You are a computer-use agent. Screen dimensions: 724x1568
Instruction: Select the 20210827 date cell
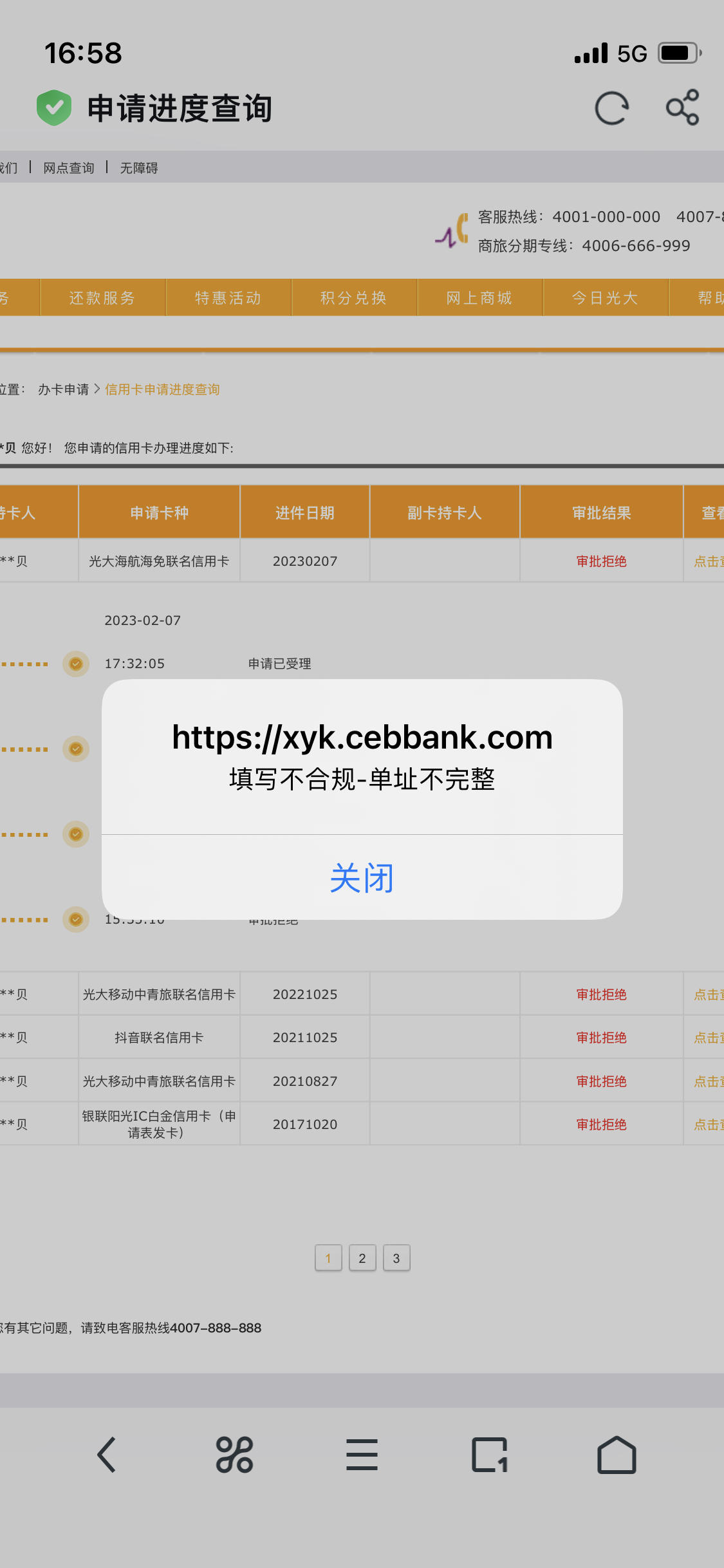(x=305, y=1081)
